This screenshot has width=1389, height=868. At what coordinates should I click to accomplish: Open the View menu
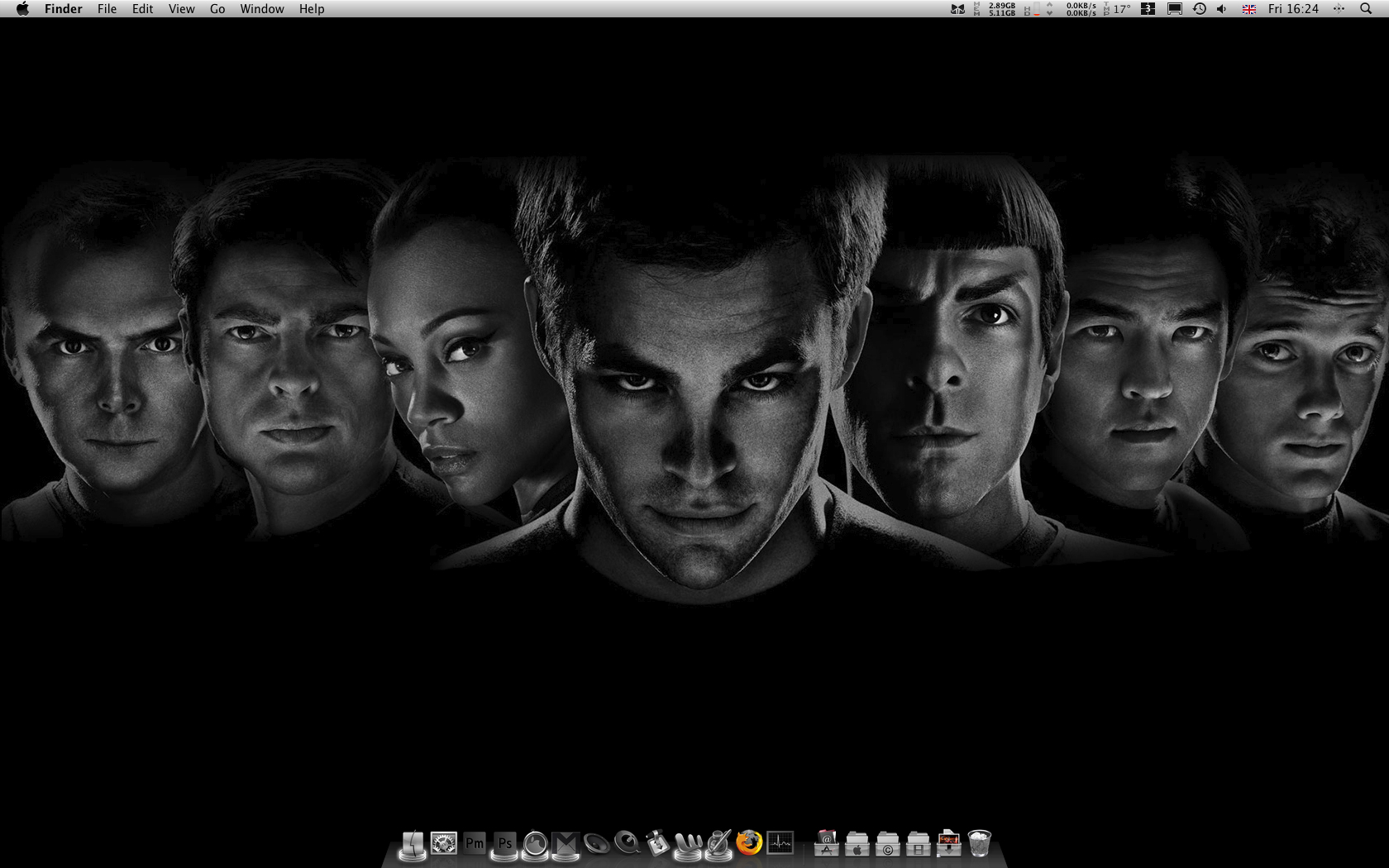[x=181, y=9]
